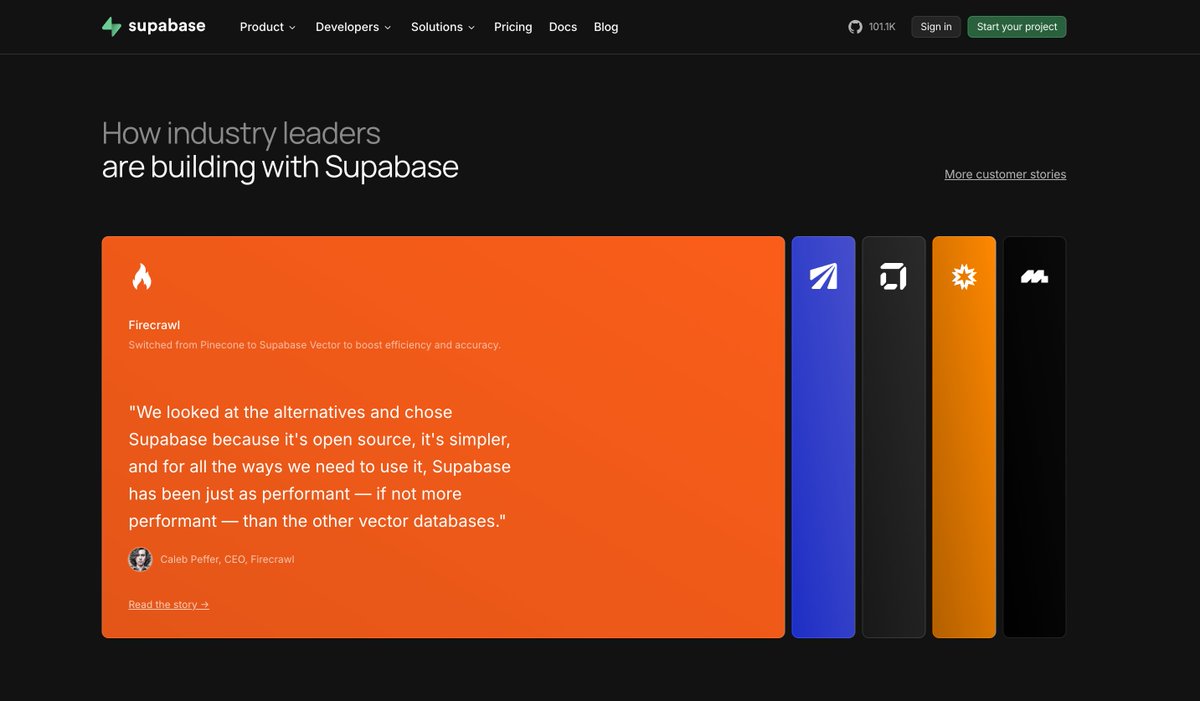Expand the Developers menu

coord(353,27)
